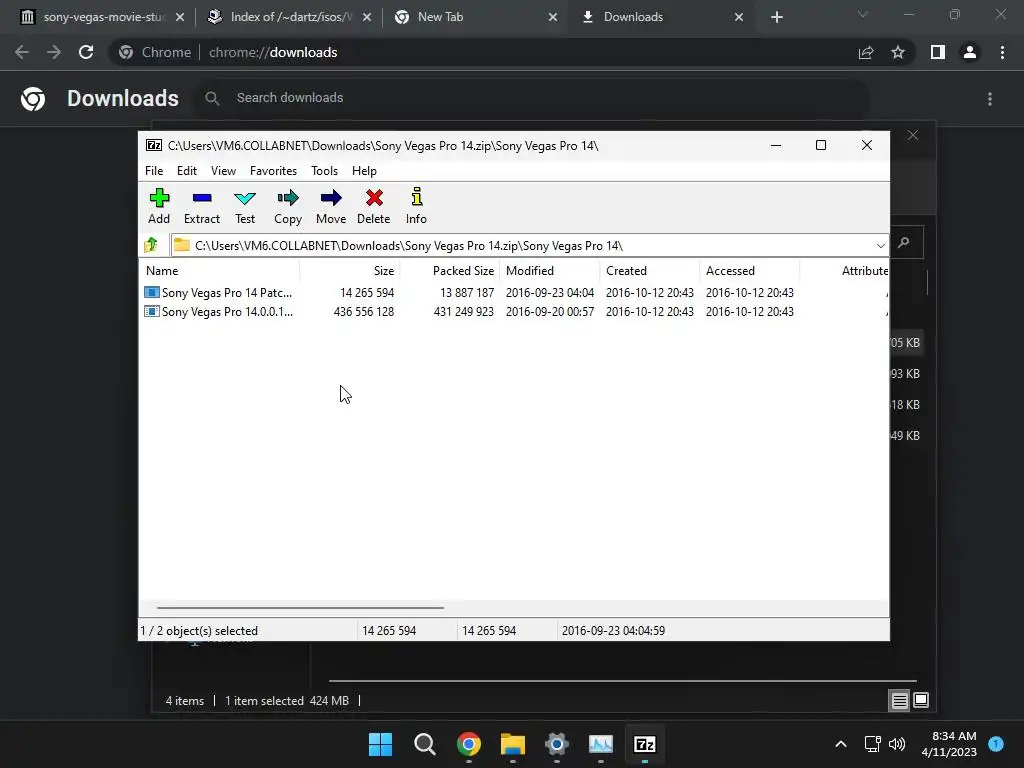Open the network icon in system tray
Screen dimensions: 1024x768
(x=872, y=744)
